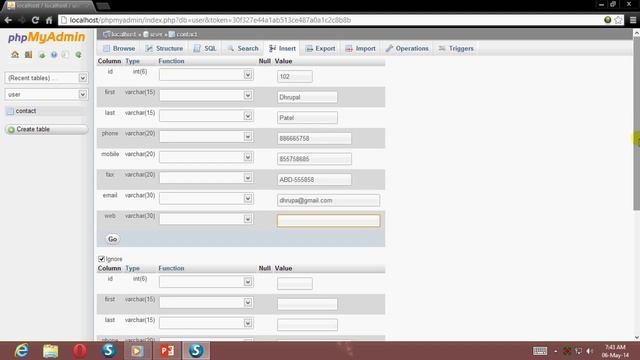Image resolution: width=640 pixels, height=360 pixels.
Task: Open File Explorer from taskbar
Action: [51, 351]
